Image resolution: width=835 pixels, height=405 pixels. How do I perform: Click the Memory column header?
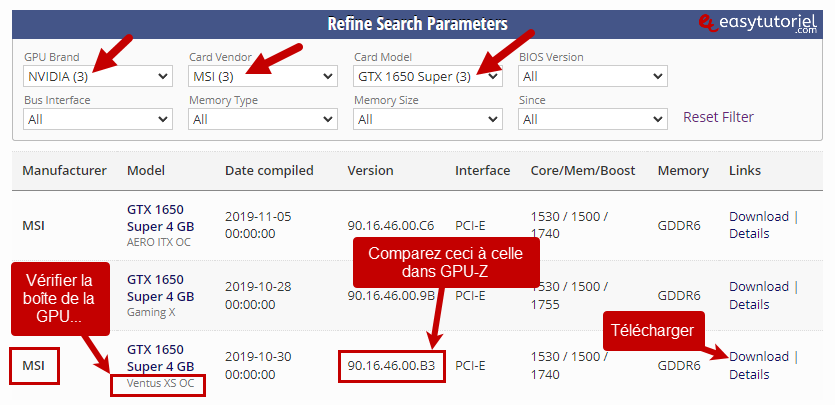click(683, 170)
